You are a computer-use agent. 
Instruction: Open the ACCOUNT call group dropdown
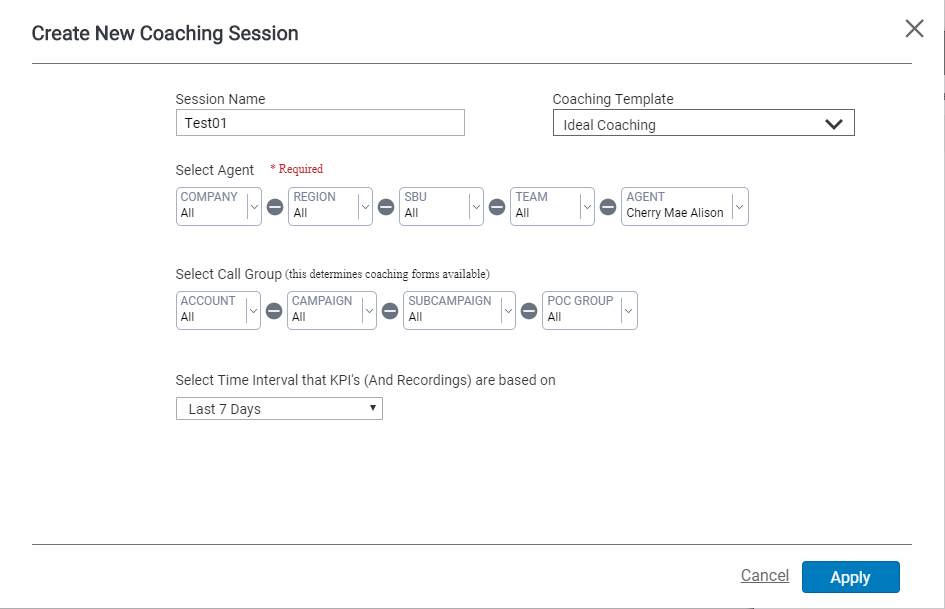coord(218,311)
